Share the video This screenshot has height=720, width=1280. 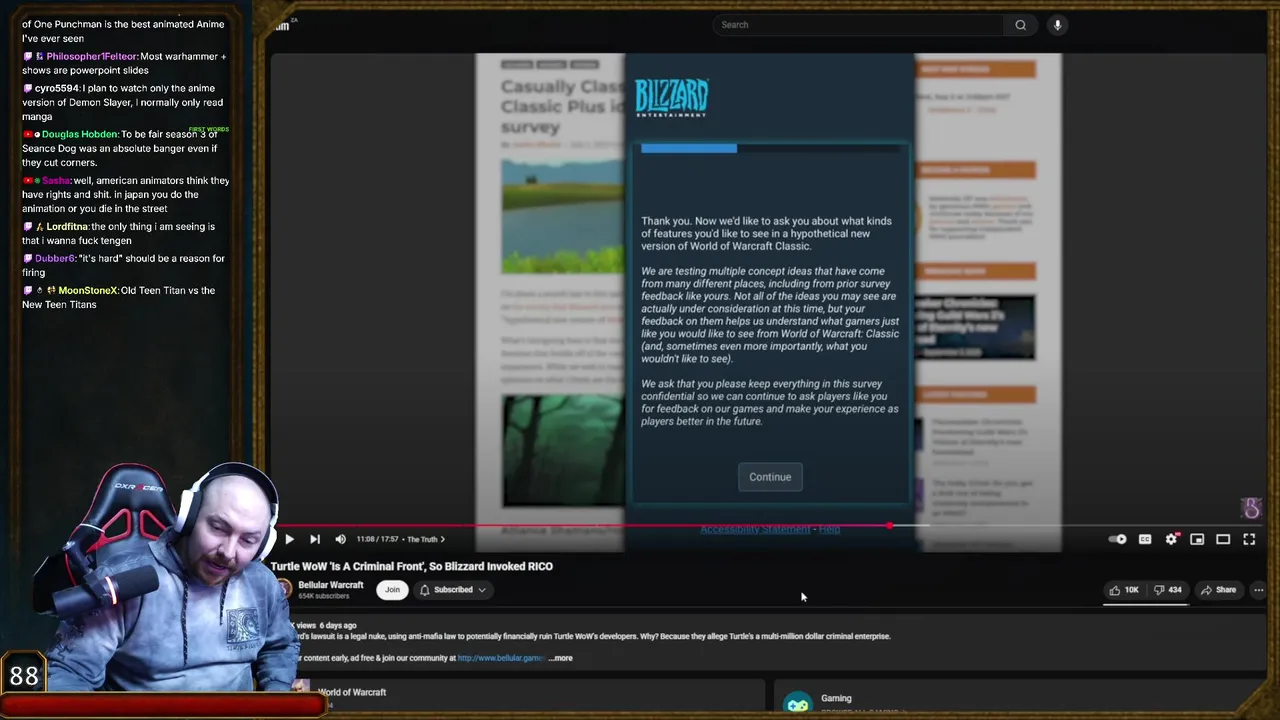click(1218, 590)
